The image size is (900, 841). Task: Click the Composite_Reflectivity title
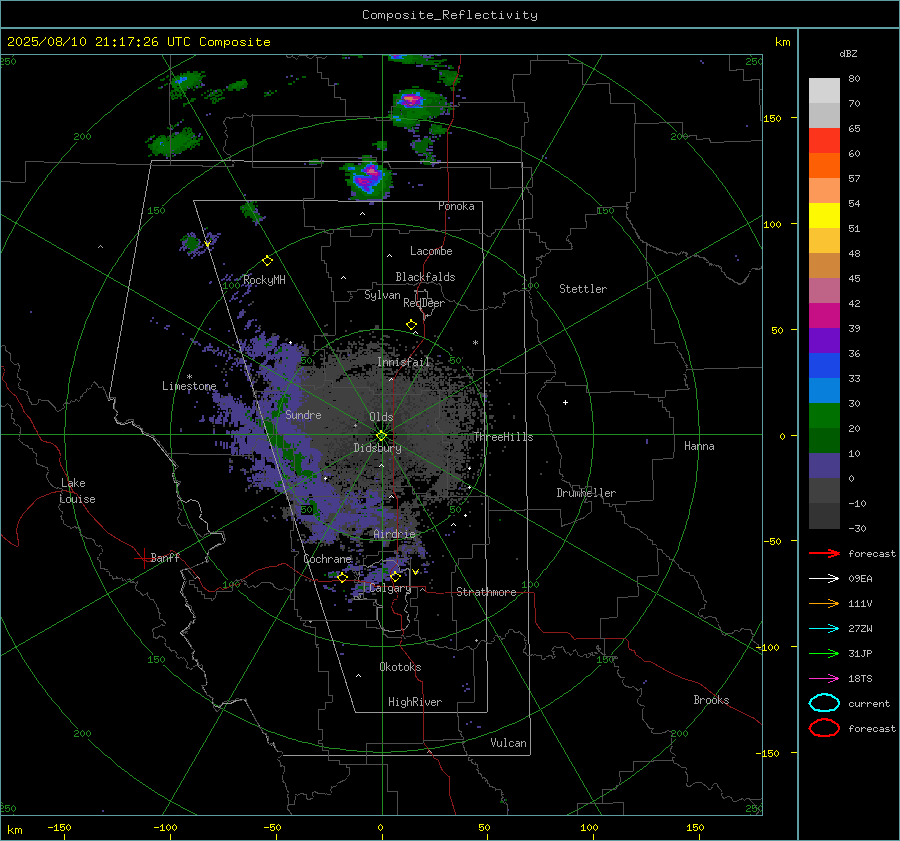(x=449, y=15)
